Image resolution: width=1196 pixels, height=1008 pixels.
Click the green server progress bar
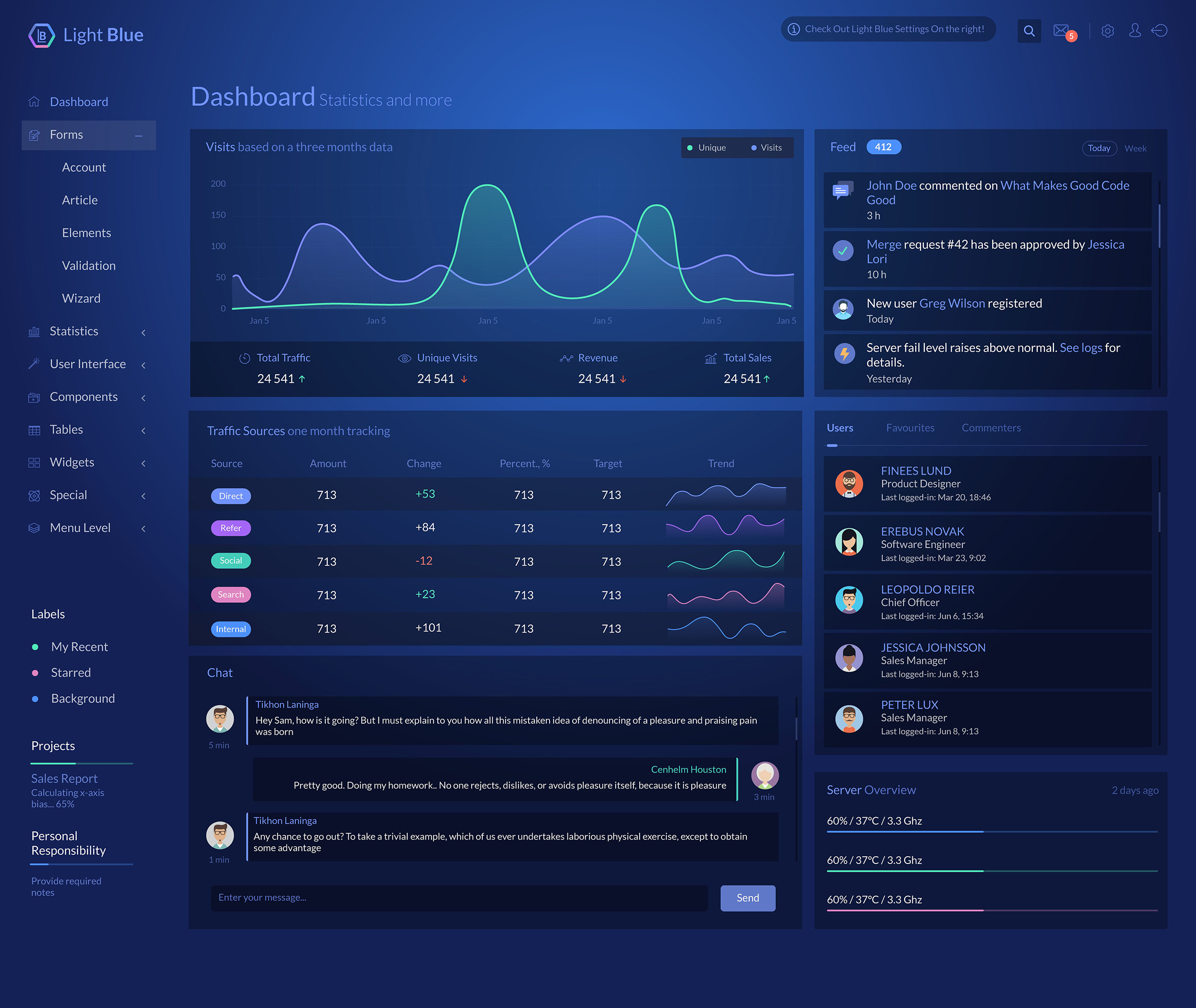coord(992,872)
